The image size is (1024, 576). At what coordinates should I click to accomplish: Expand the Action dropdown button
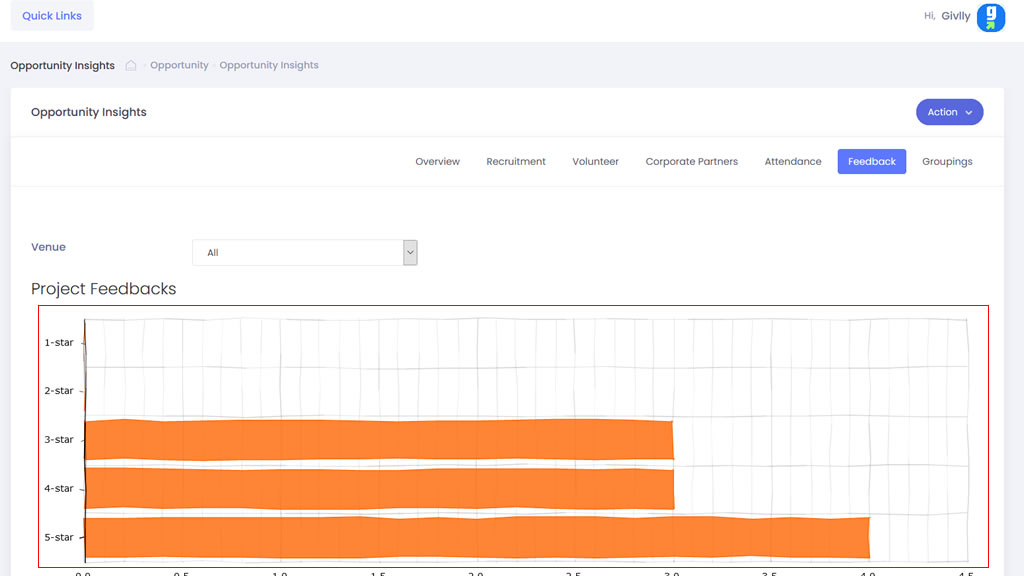coord(949,112)
